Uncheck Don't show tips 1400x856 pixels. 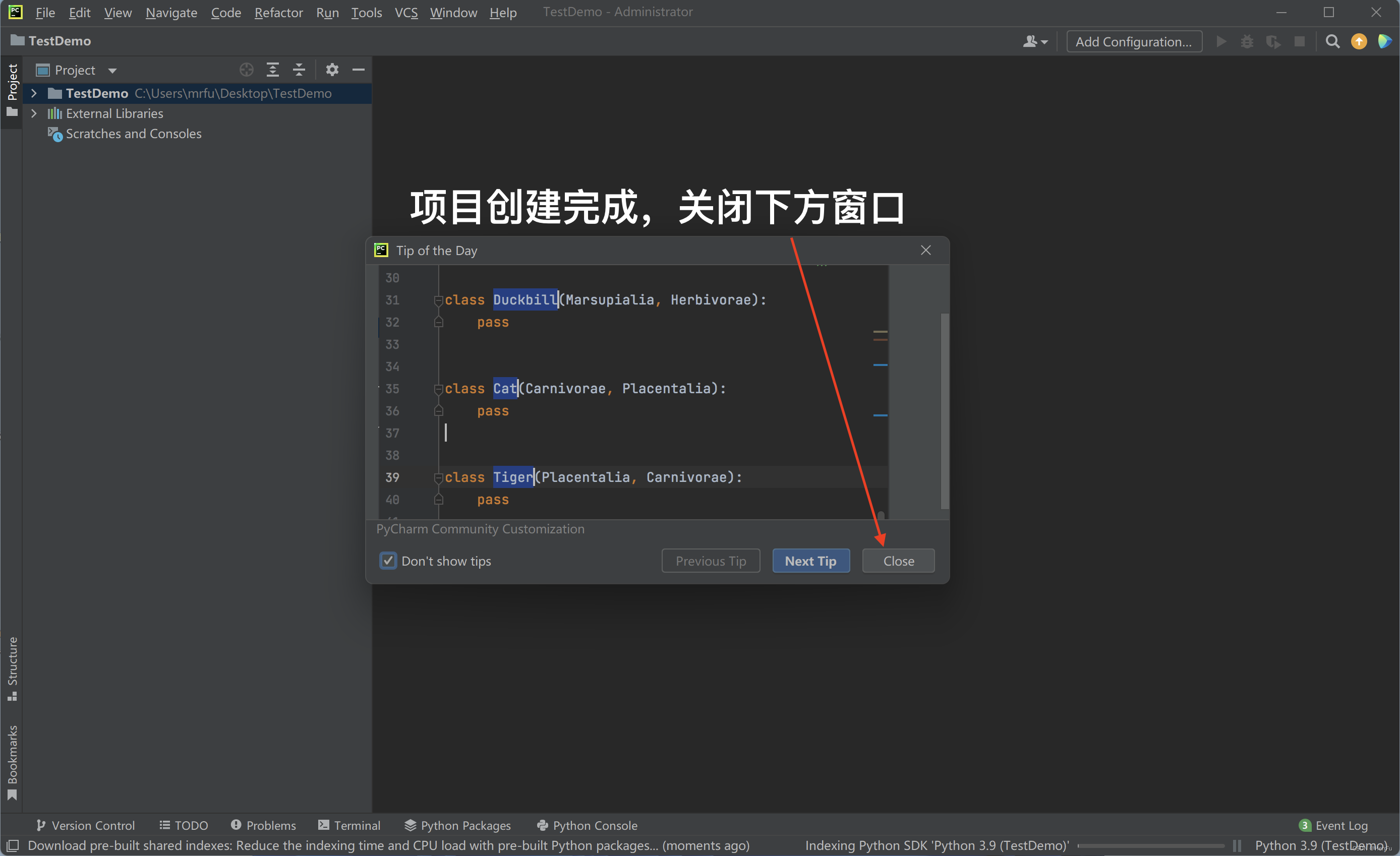coord(388,561)
